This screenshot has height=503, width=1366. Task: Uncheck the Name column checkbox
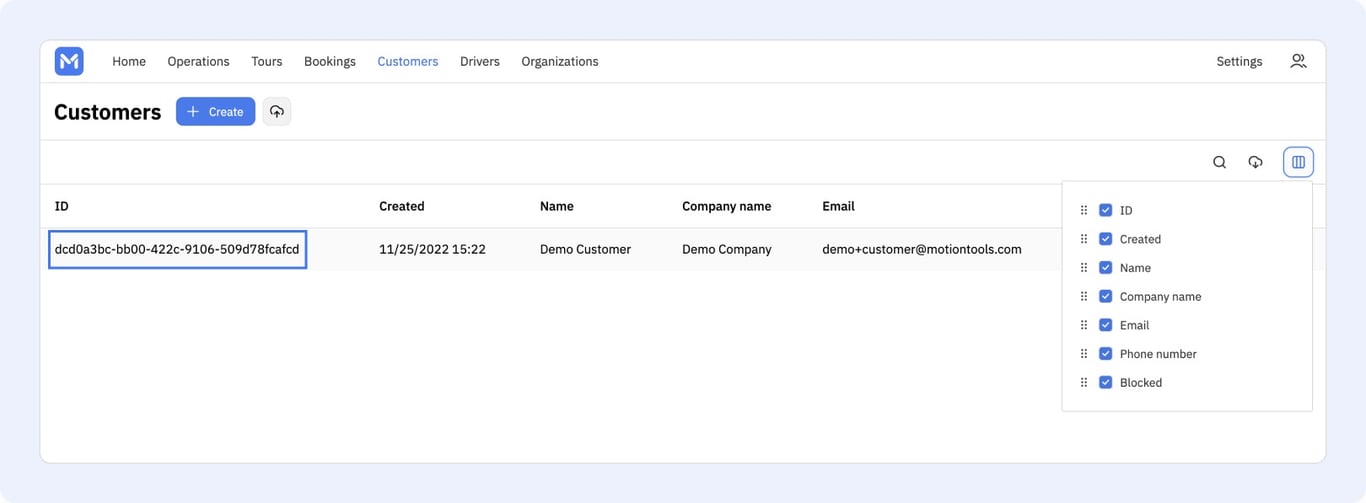coord(1105,267)
